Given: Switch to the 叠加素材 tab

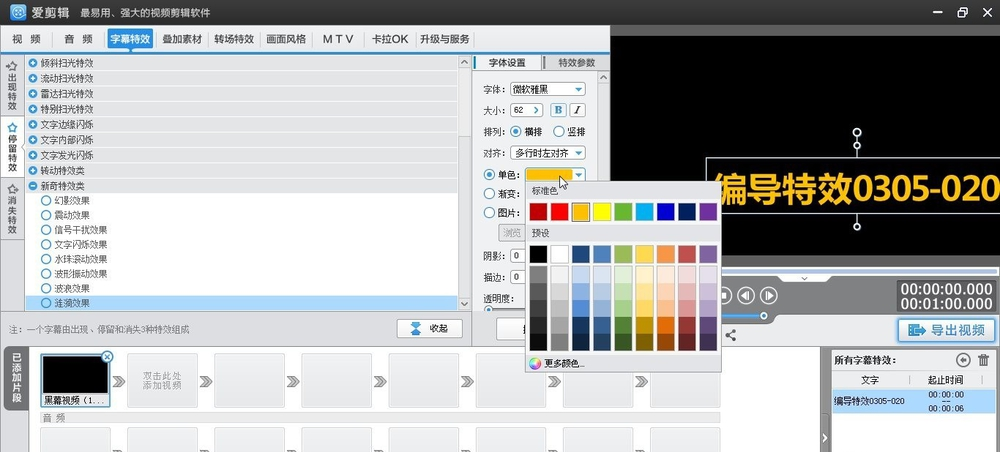Looking at the screenshot, I should pyautogui.click(x=182, y=39).
